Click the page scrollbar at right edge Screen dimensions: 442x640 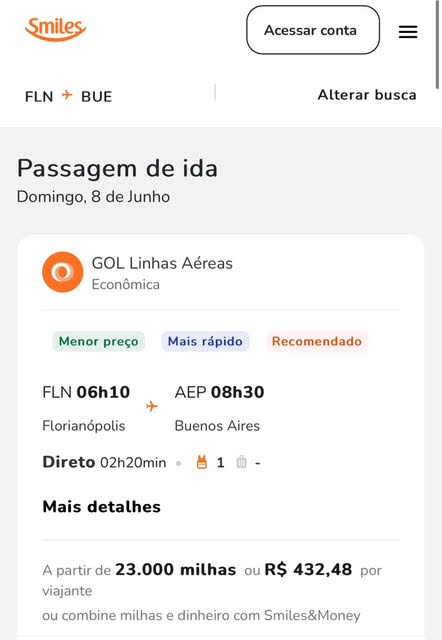click(x=438, y=45)
